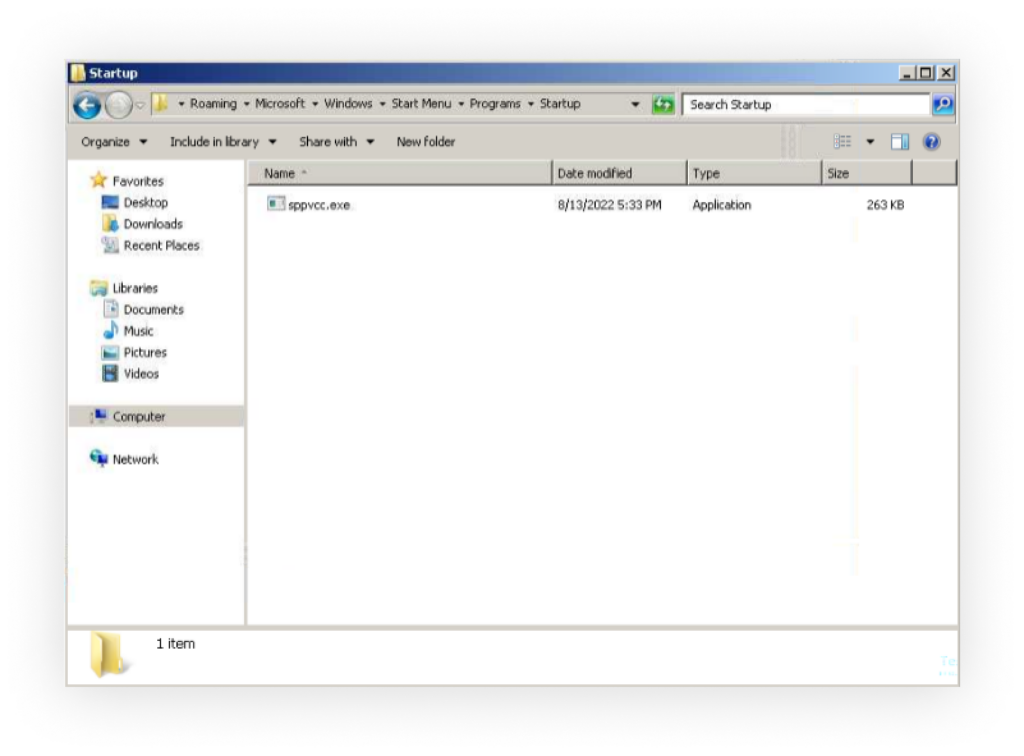The width and height of the screenshot is (1024, 756).
Task: Click the sppvcc.exe application icon
Action: click(276, 204)
